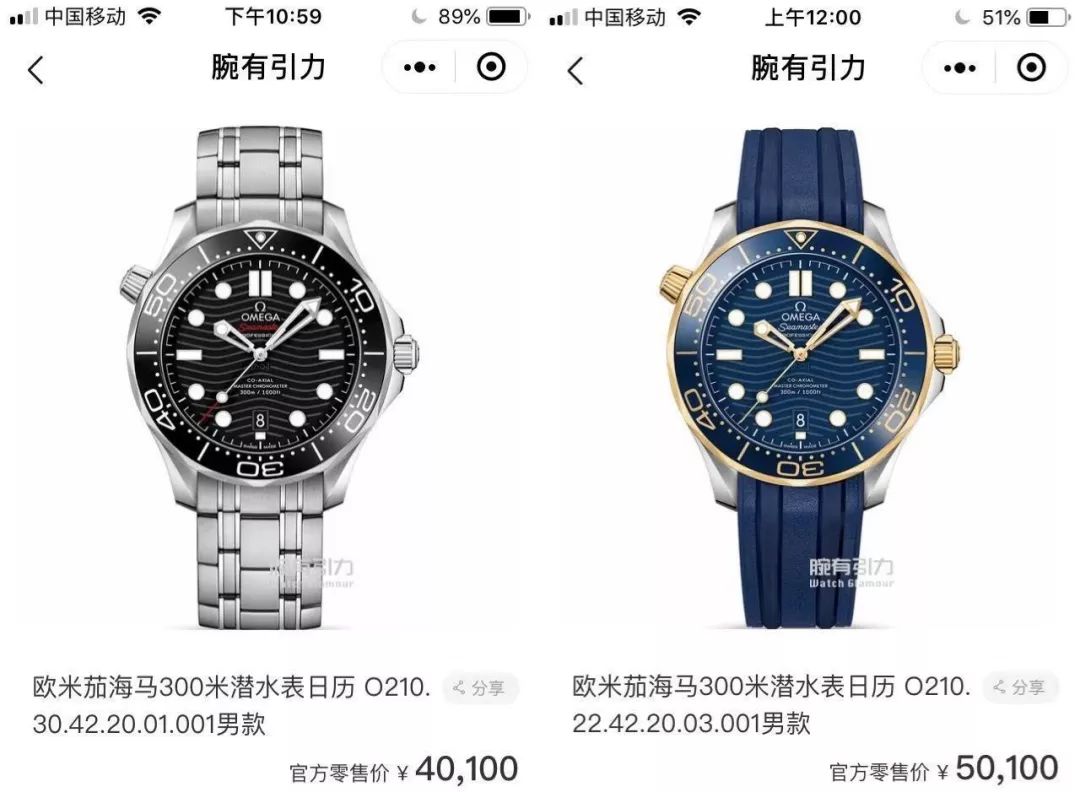This screenshot has width=1080, height=792.
Task: Close mini program via left target icon
Action: (491, 67)
